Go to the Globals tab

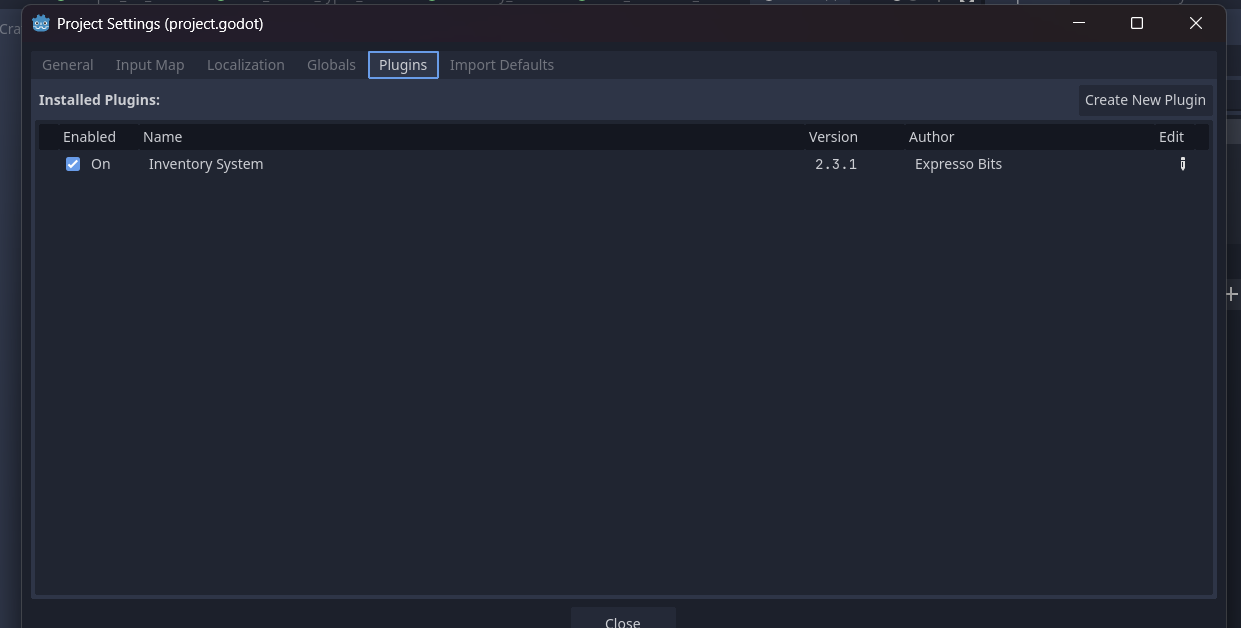[x=331, y=65]
